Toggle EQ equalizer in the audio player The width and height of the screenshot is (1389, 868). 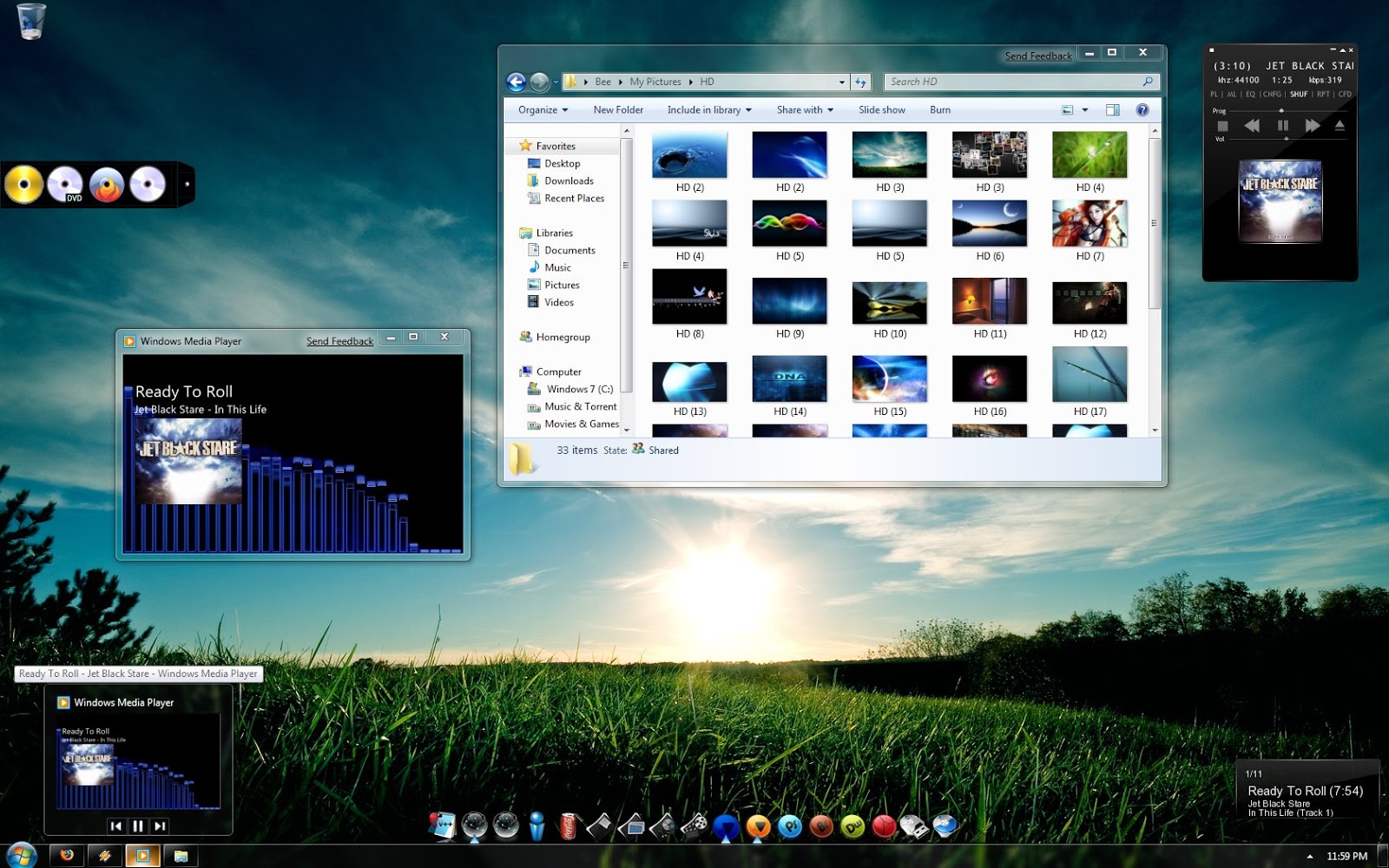tap(1250, 94)
